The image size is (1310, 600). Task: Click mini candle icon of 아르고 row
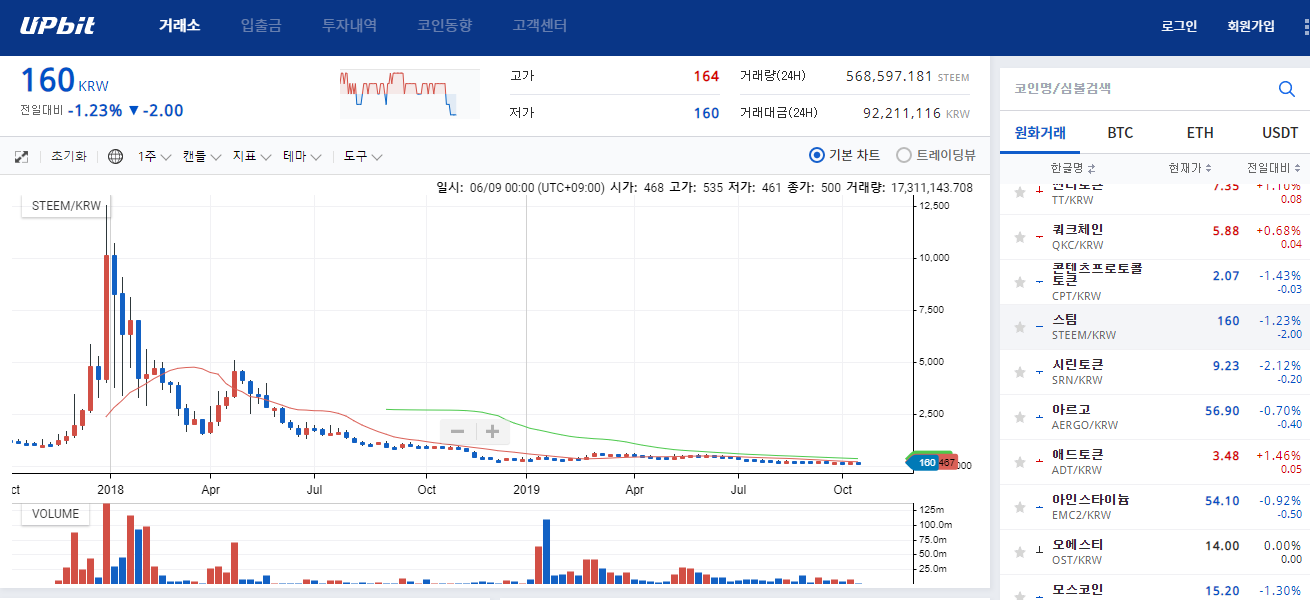pos(1039,417)
